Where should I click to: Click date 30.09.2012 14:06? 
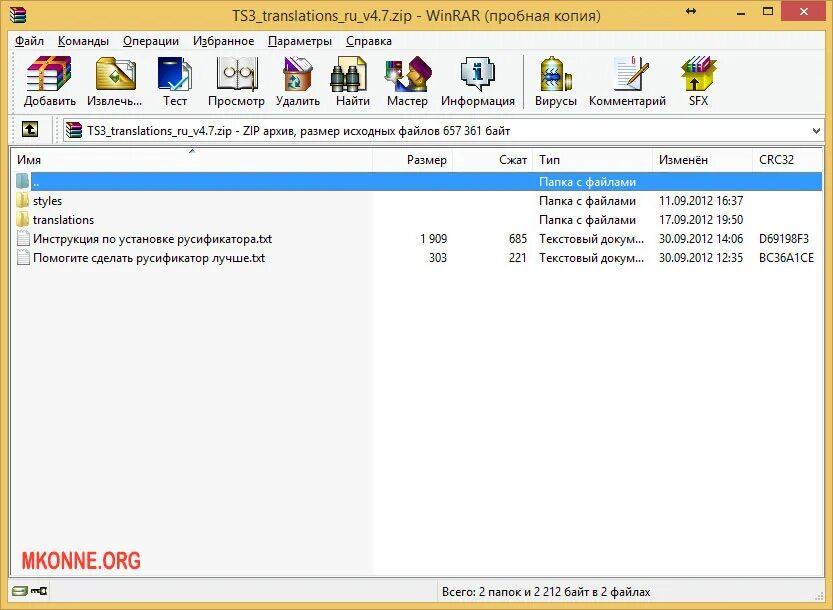coord(701,239)
